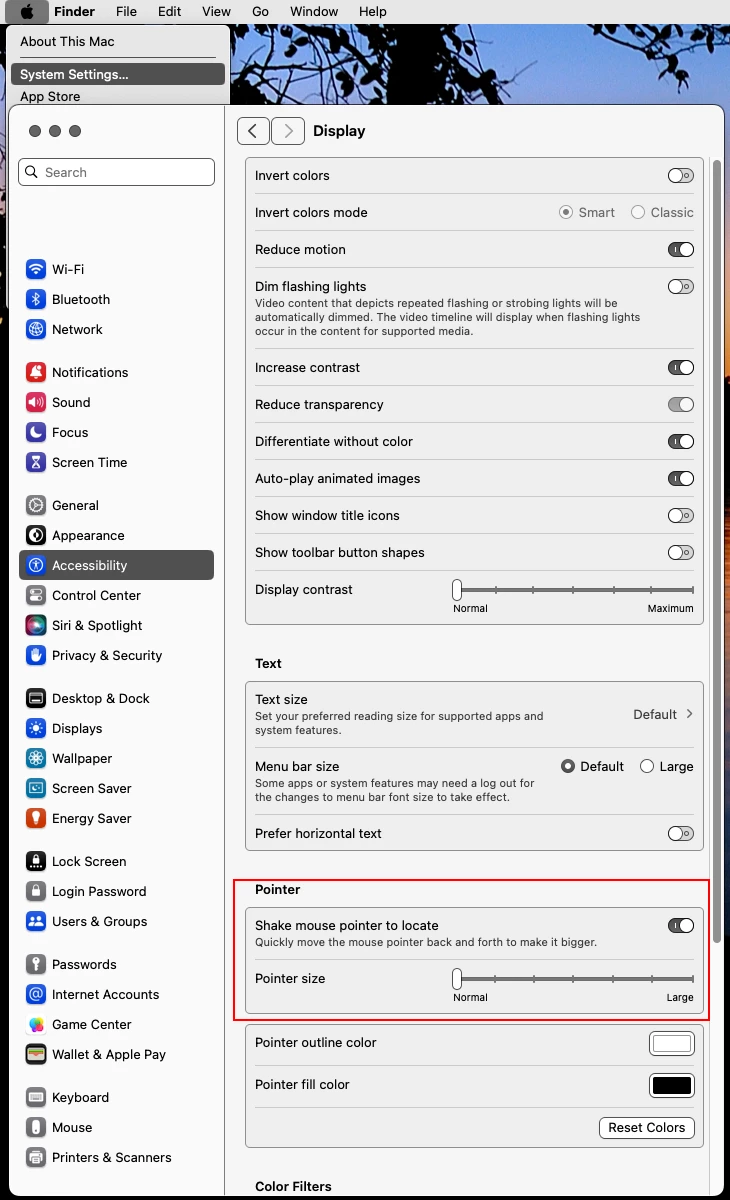The width and height of the screenshot is (730, 1200).
Task: Click the Display pane vertical scrollbar
Action: click(x=716, y=551)
